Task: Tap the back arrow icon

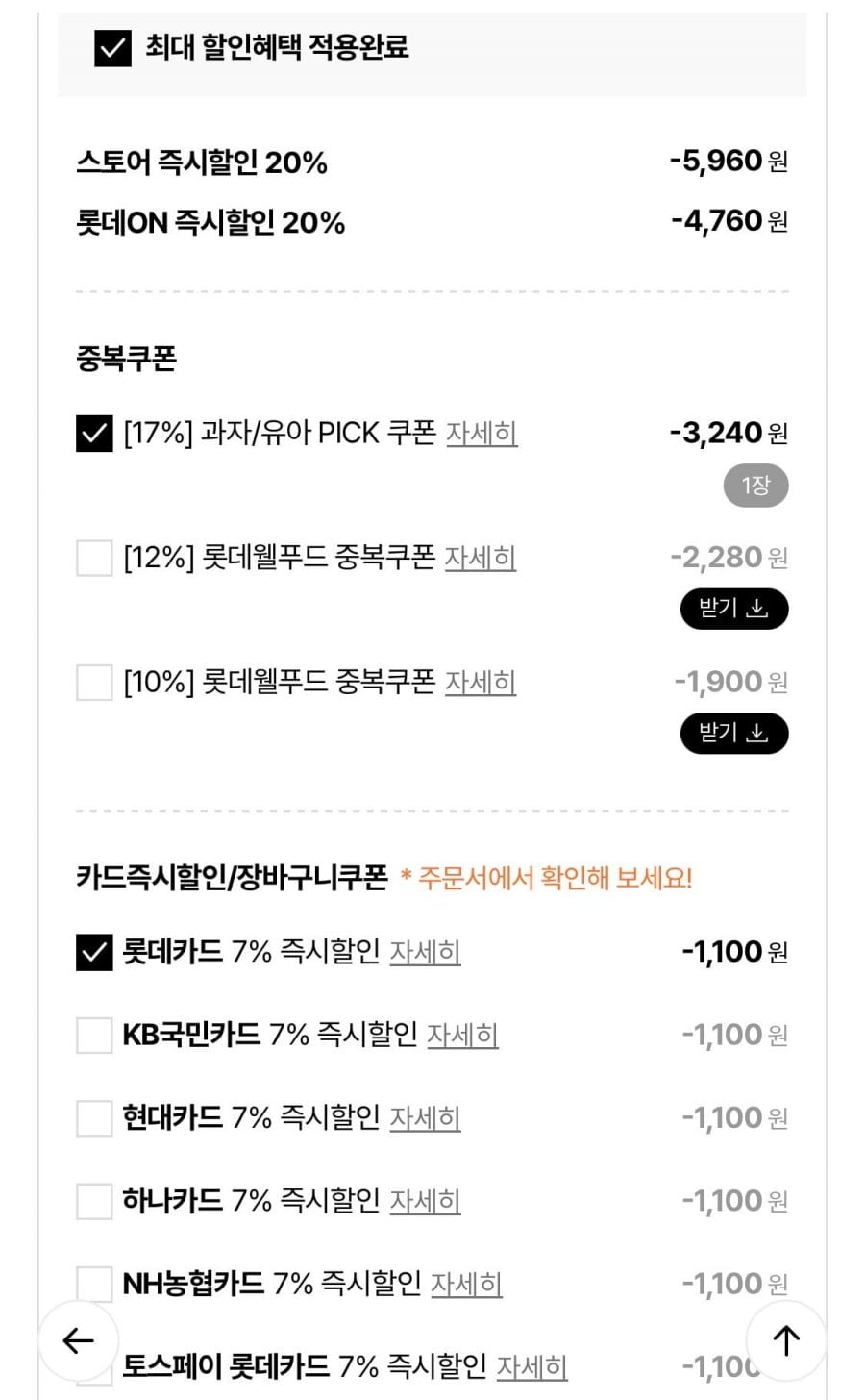Action: [x=78, y=1340]
